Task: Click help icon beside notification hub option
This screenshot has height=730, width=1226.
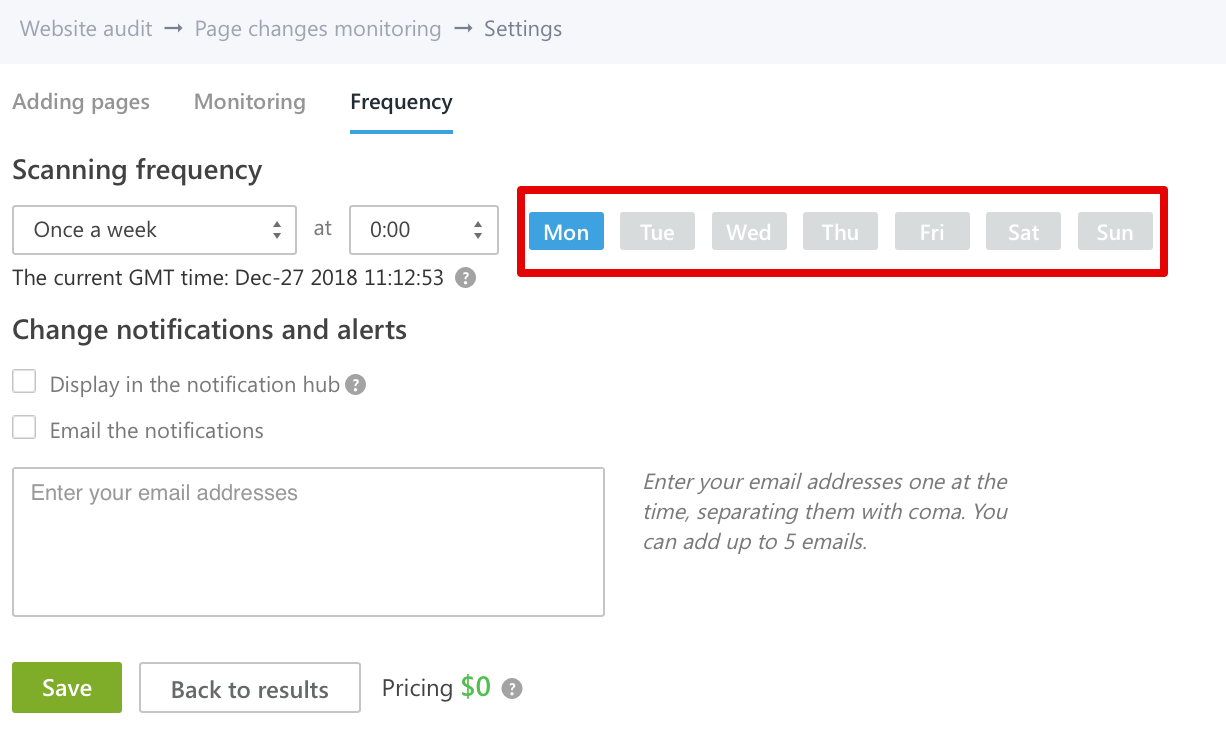Action: tap(355, 385)
